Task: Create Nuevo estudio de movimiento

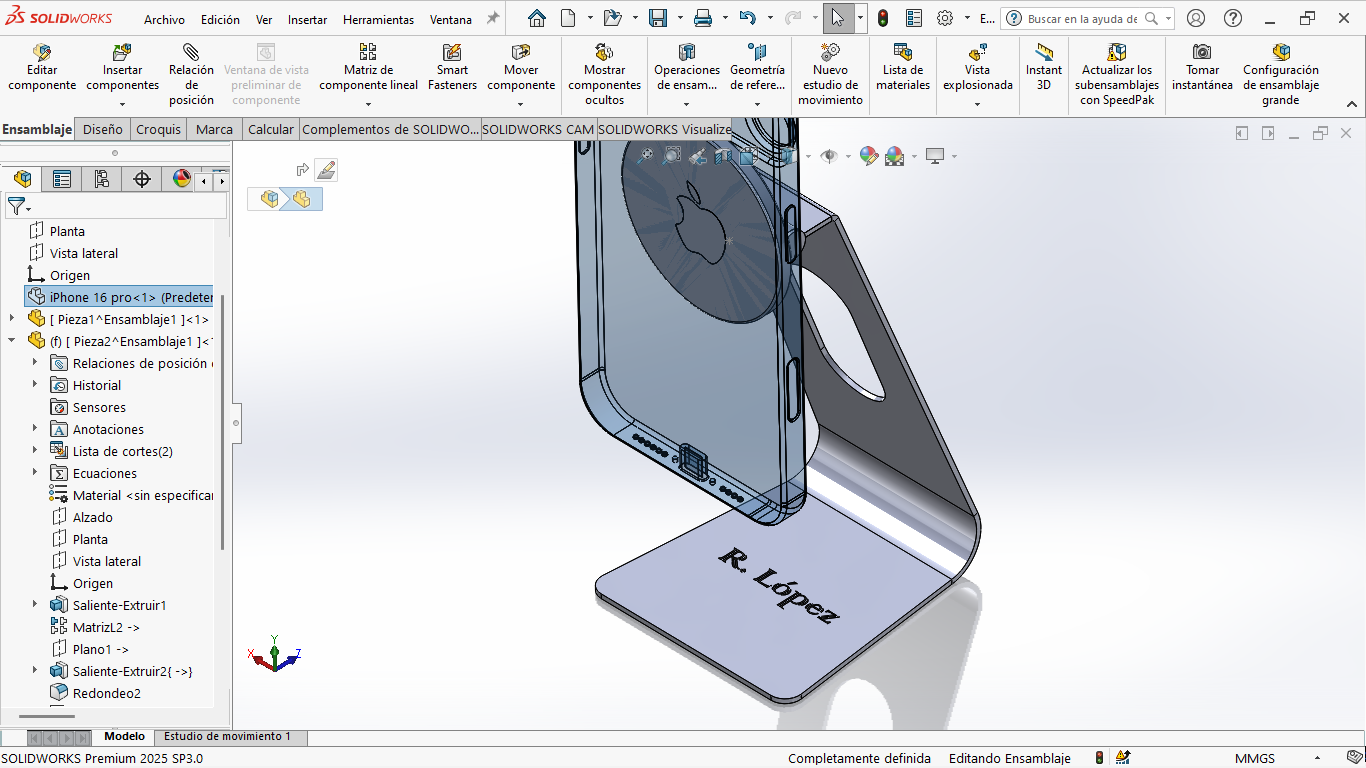Action: pos(830,74)
